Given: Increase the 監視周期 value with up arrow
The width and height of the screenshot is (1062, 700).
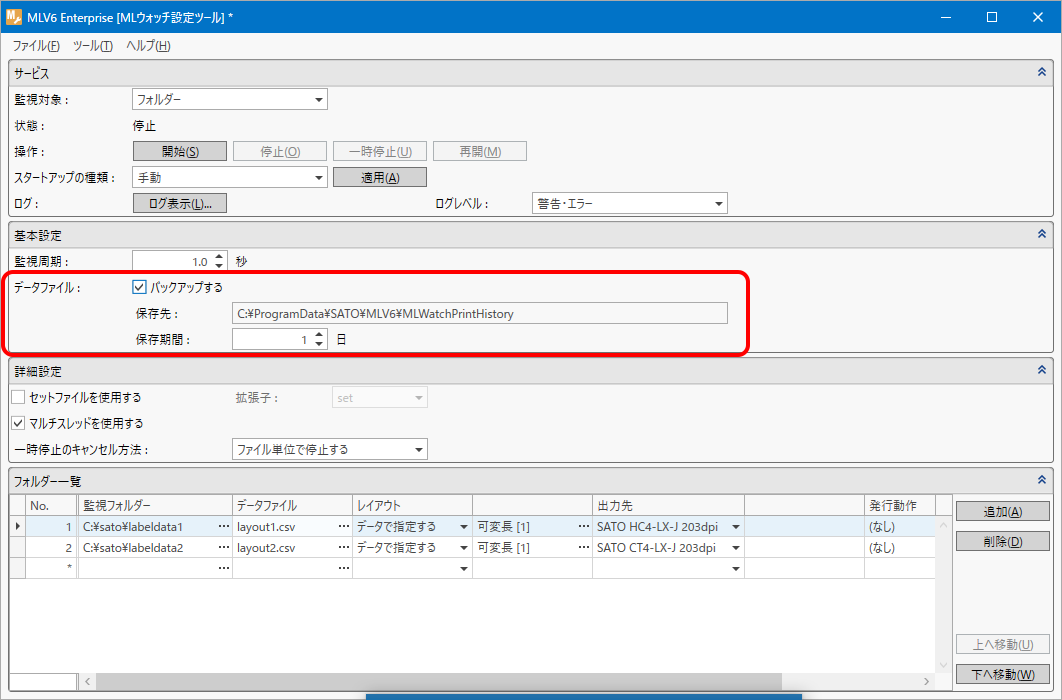Looking at the screenshot, I should (219, 257).
